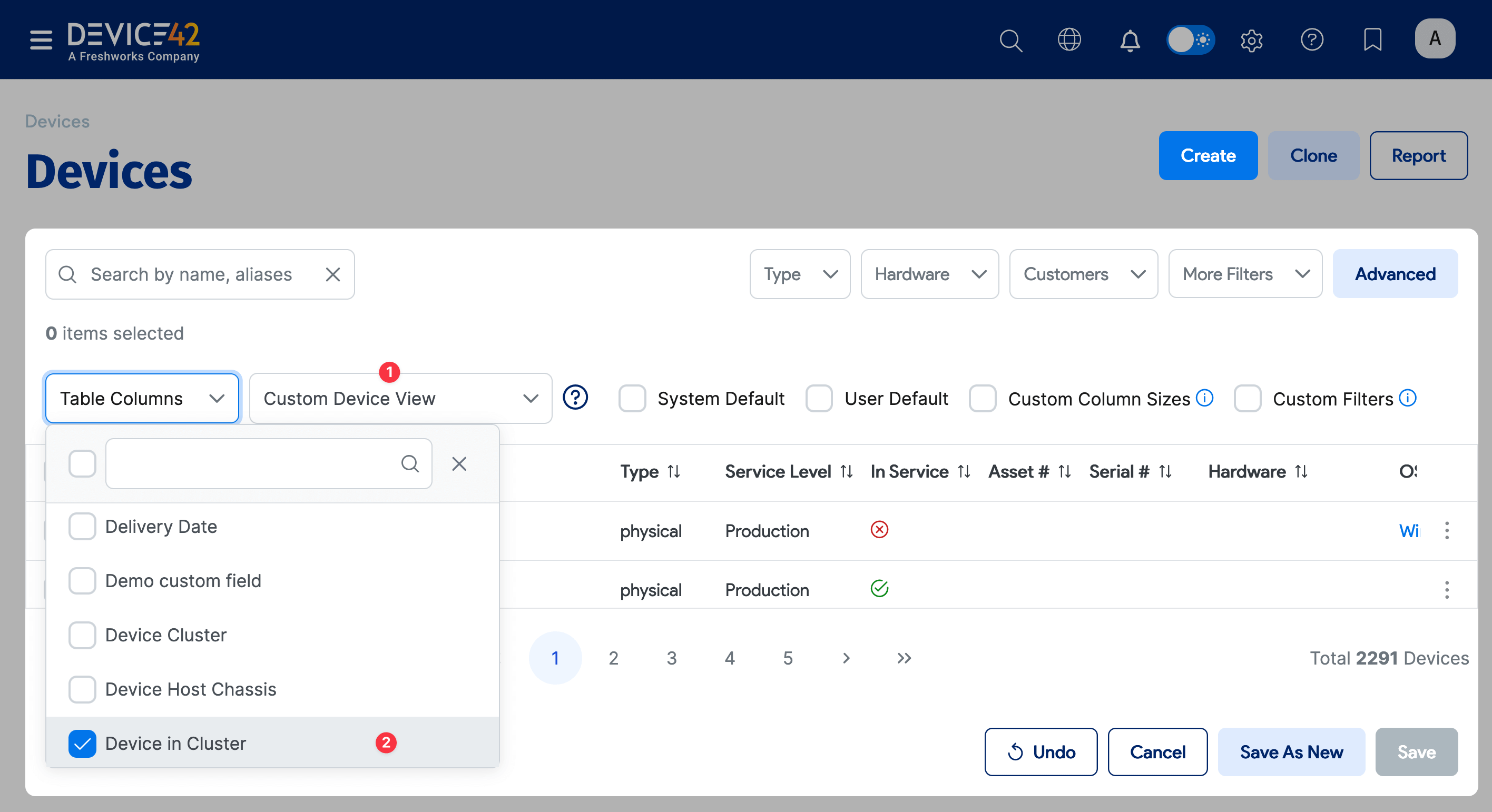Image resolution: width=1492 pixels, height=812 pixels.
Task: Click Custom Column Sizes info icon
Action: (x=1205, y=398)
